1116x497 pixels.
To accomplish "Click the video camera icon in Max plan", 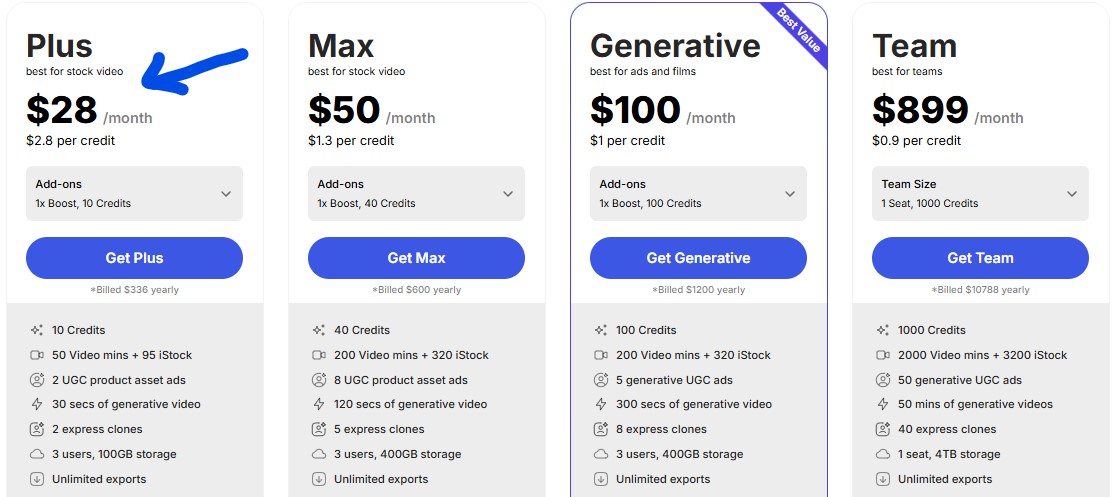I will tap(320, 355).
